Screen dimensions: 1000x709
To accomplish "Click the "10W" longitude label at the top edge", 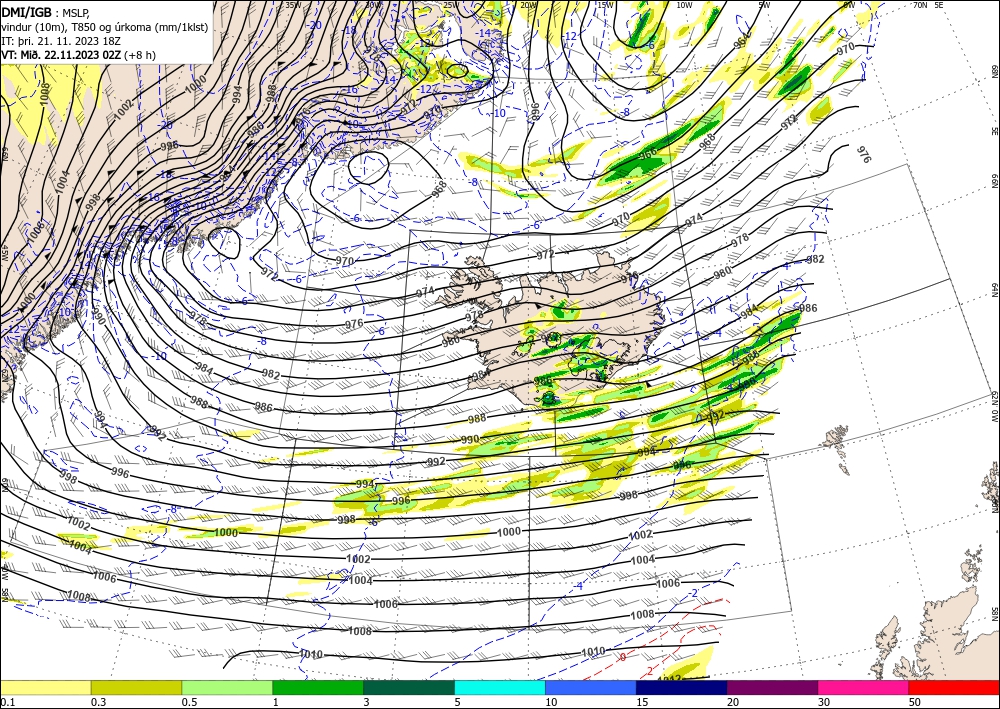I will pyautogui.click(x=684, y=5).
